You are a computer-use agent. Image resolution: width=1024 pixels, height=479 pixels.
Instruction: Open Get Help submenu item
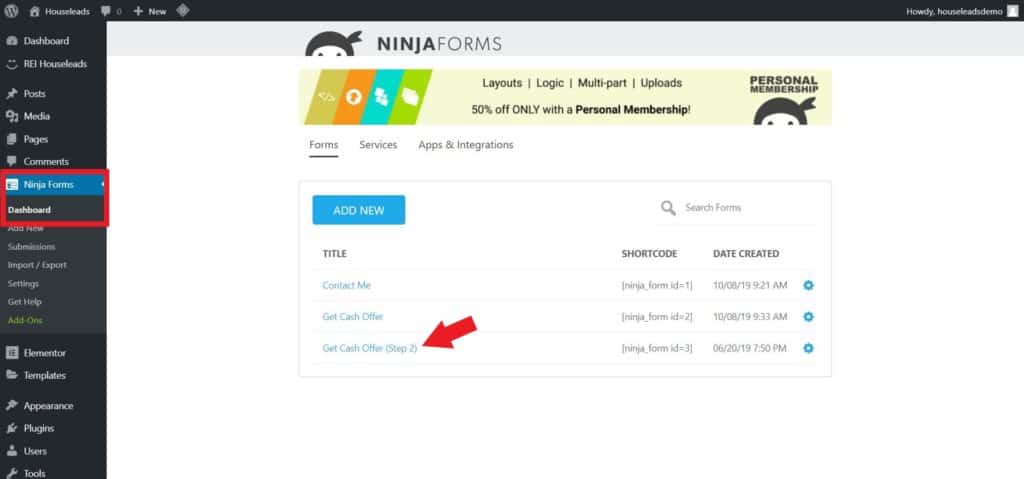[25, 302]
